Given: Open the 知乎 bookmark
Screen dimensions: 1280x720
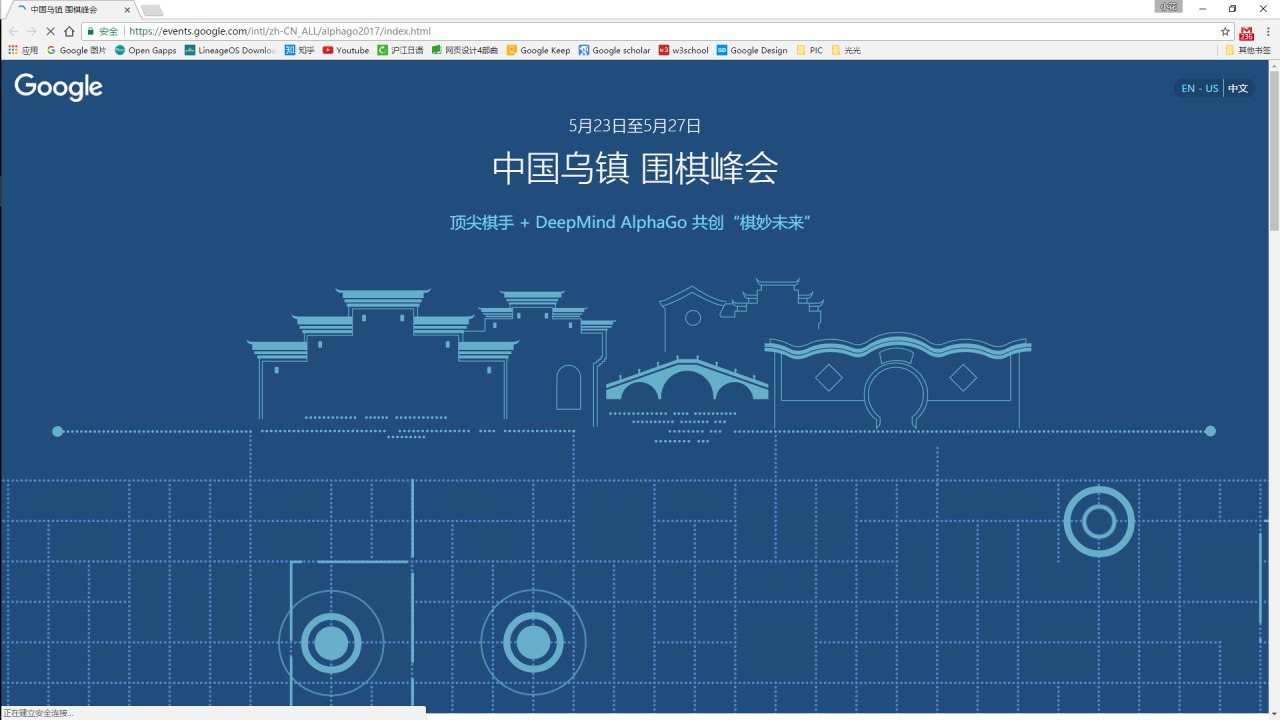Looking at the screenshot, I should (x=299, y=50).
